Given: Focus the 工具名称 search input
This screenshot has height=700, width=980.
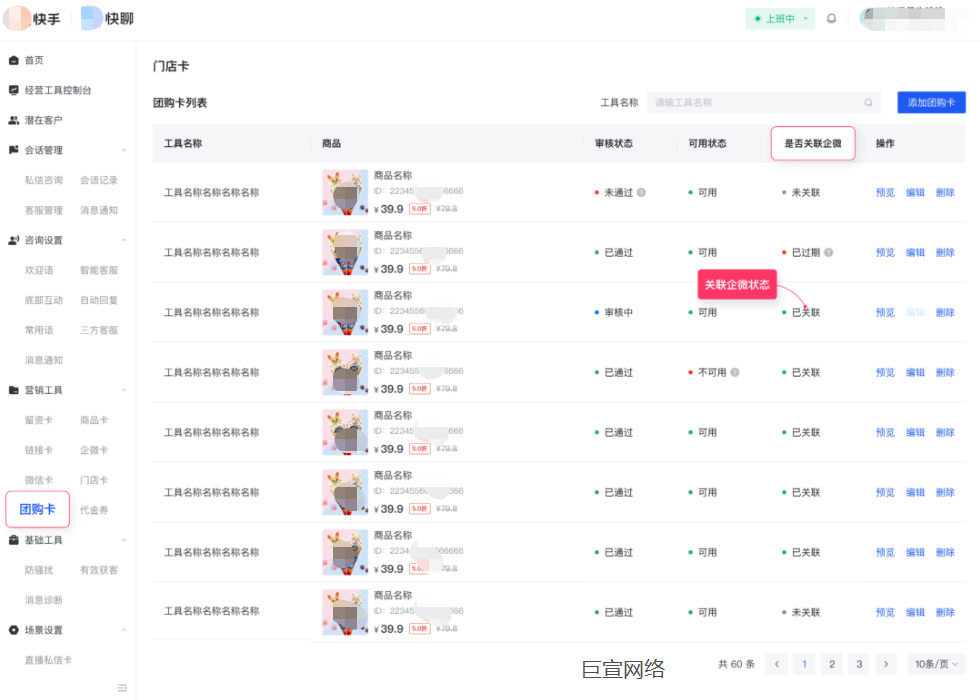Looking at the screenshot, I should coord(764,102).
